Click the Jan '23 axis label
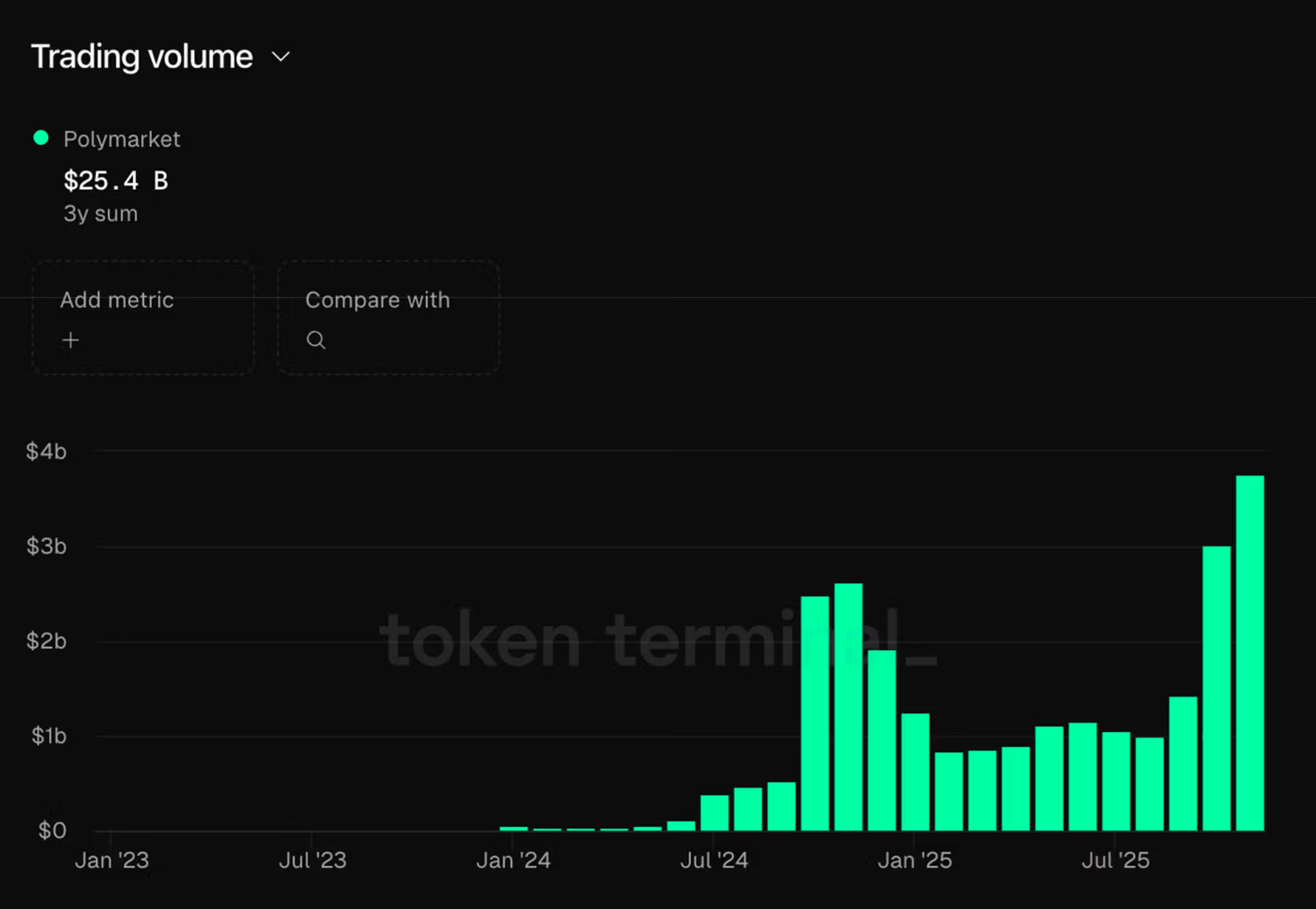This screenshot has width=1316, height=909. [x=112, y=860]
